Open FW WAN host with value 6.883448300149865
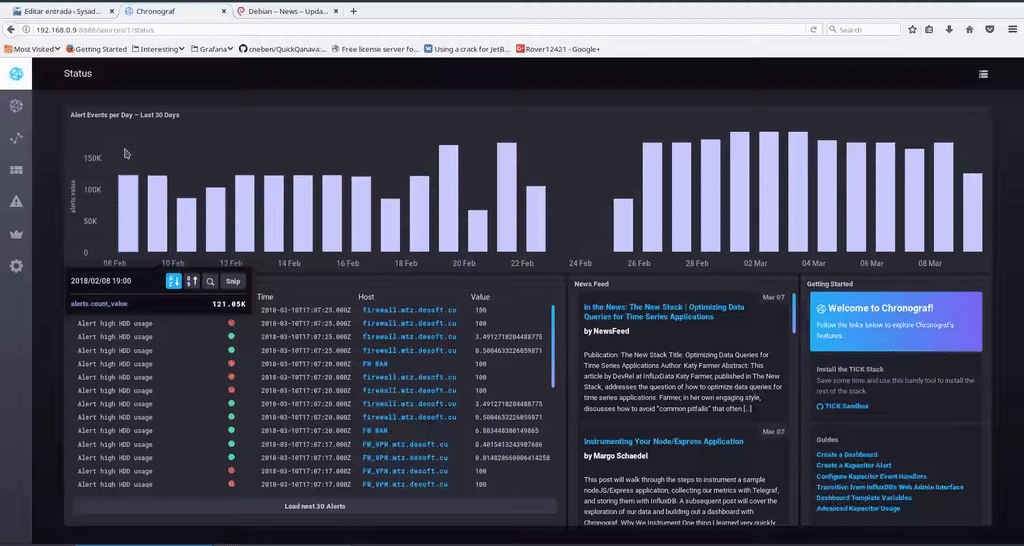This screenshot has width=1024, height=546. pos(375,431)
